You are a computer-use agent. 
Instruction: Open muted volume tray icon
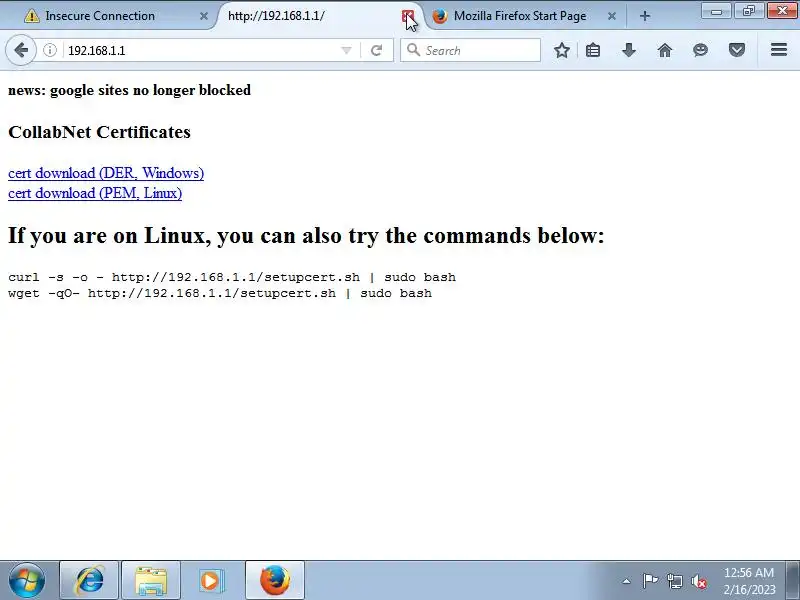click(x=698, y=581)
